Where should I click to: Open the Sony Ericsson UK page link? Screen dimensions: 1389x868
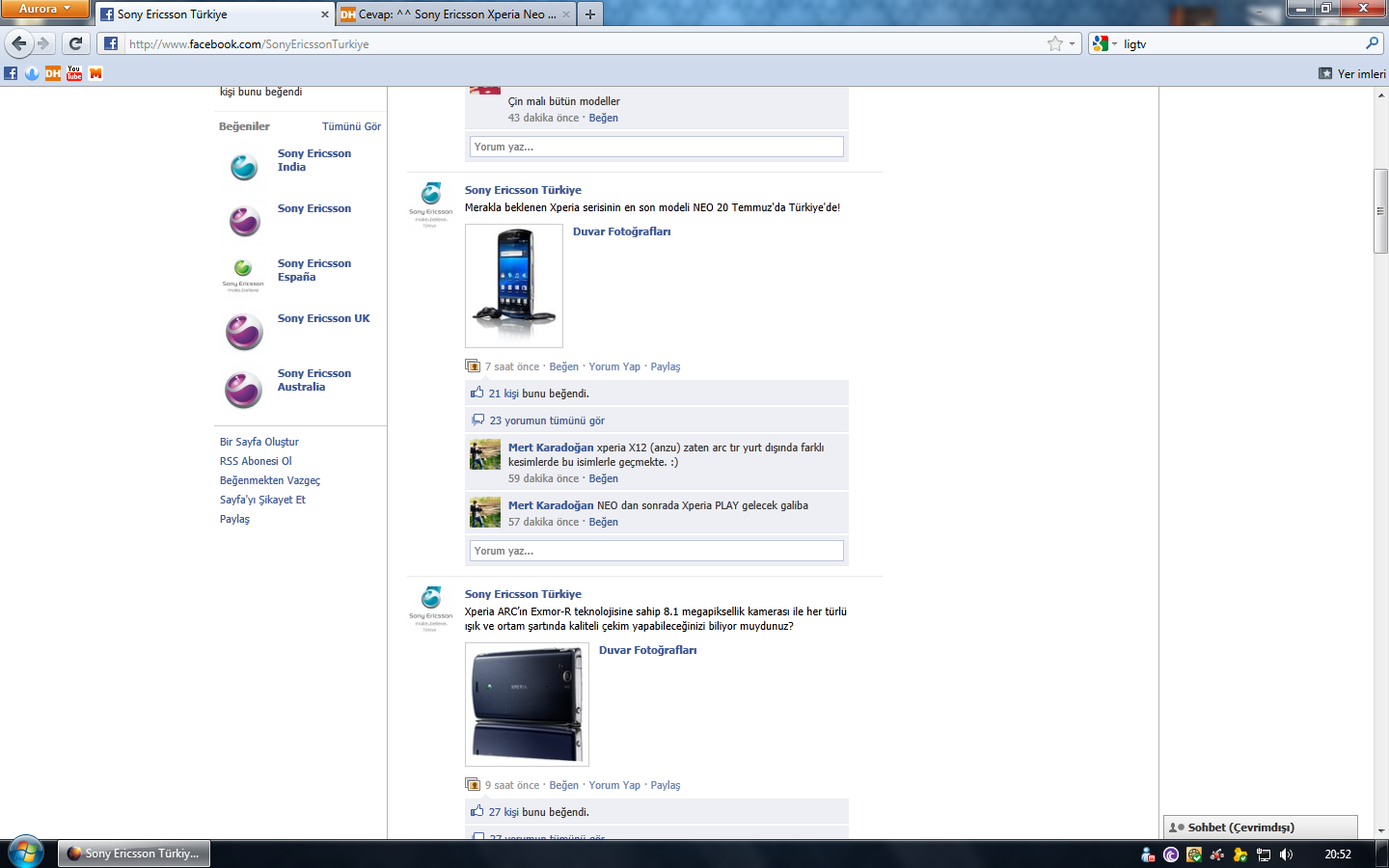tap(324, 318)
